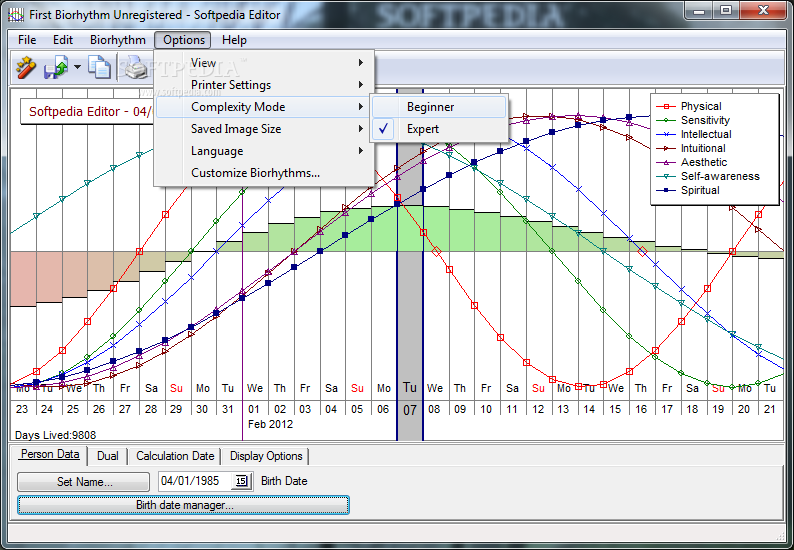Click the app icon in the title bar
The image size is (794, 550).
tap(16, 15)
